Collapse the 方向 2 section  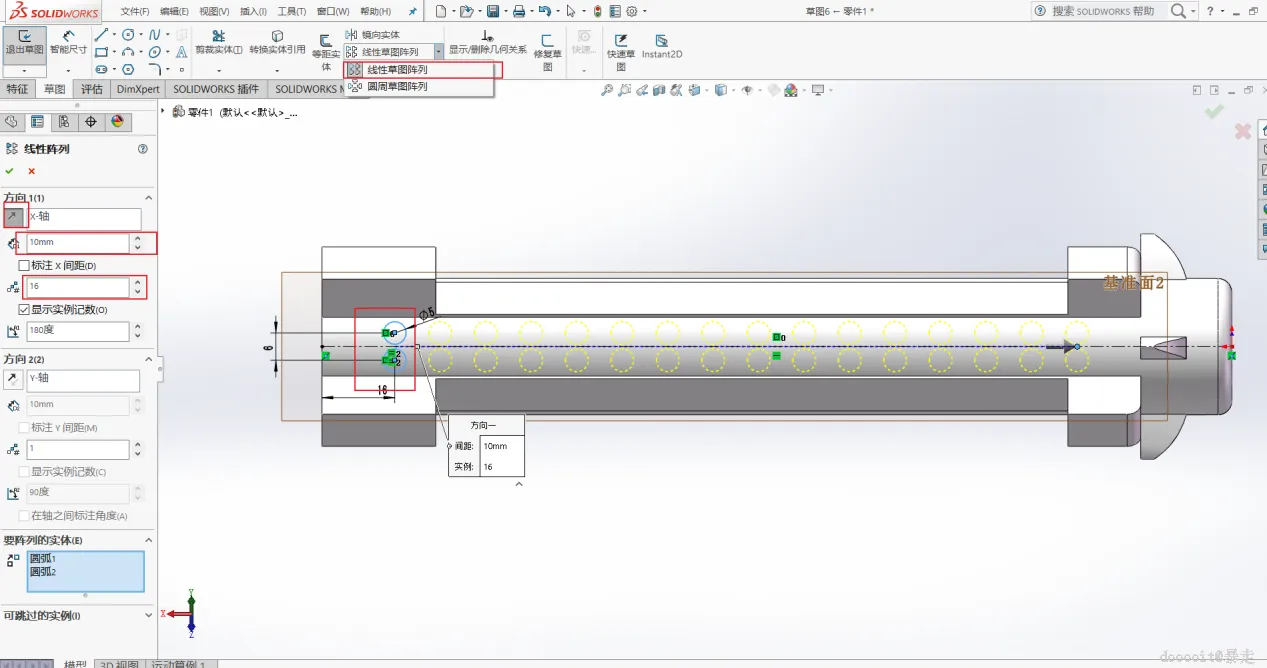point(149,359)
